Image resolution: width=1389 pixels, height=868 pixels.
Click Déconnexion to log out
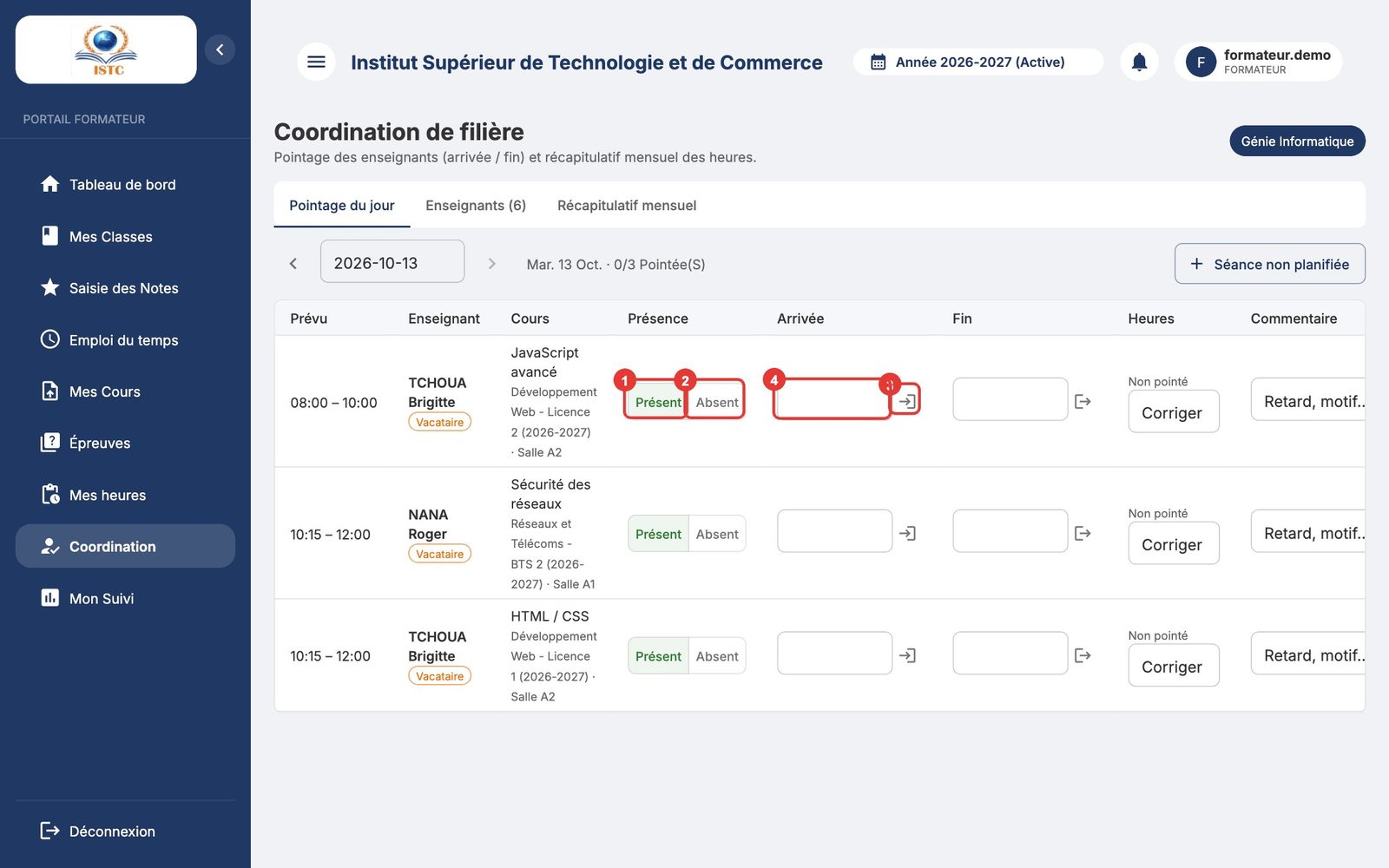pos(125,831)
